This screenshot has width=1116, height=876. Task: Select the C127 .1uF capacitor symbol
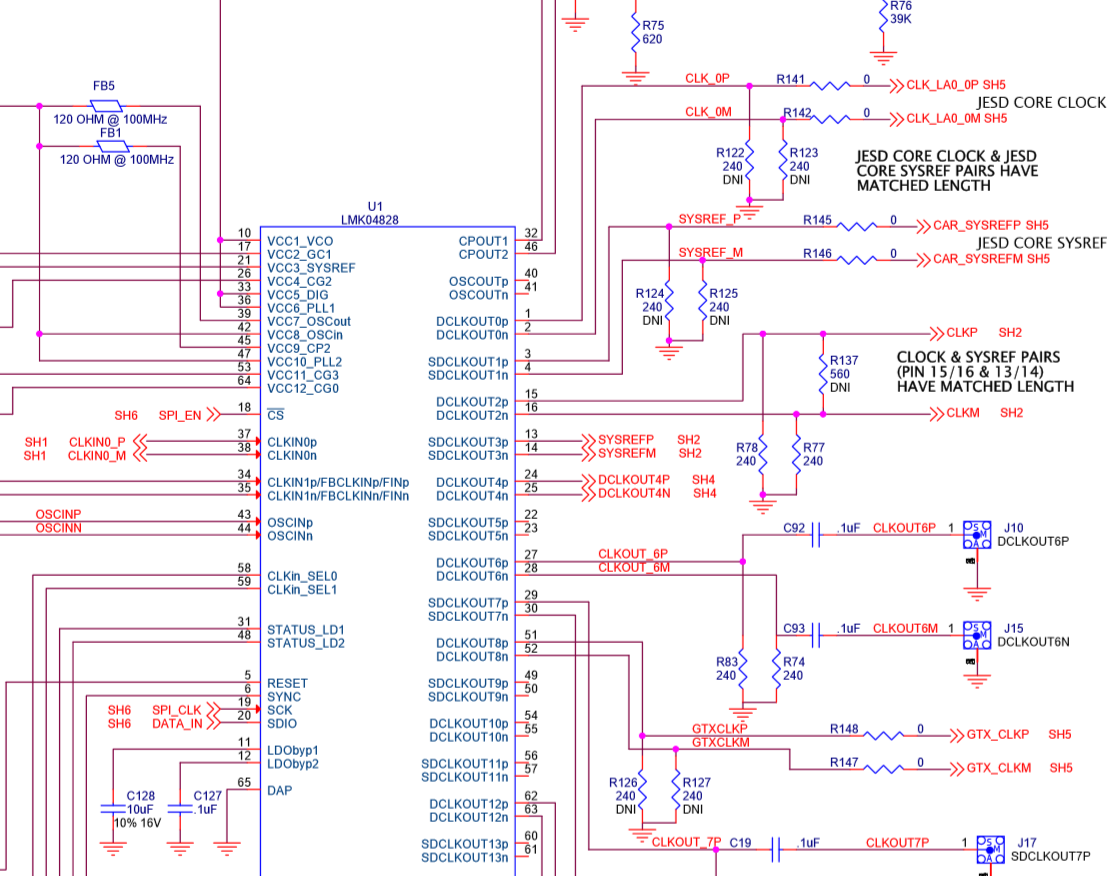pyautogui.click(x=180, y=809)
